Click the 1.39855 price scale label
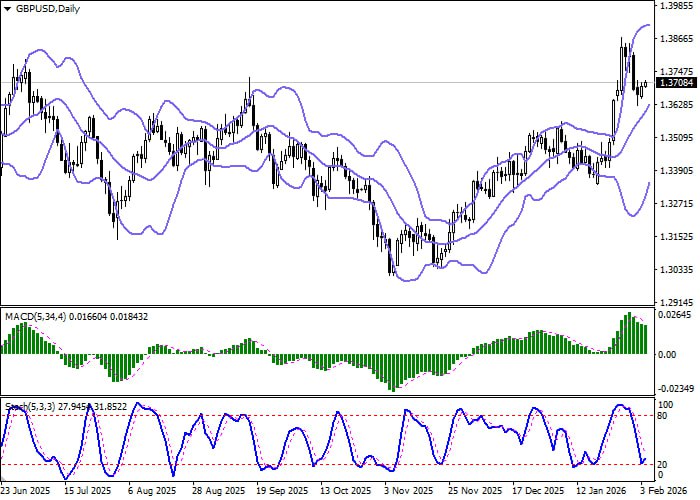This screenshot has height=500, width=700. 677,5
